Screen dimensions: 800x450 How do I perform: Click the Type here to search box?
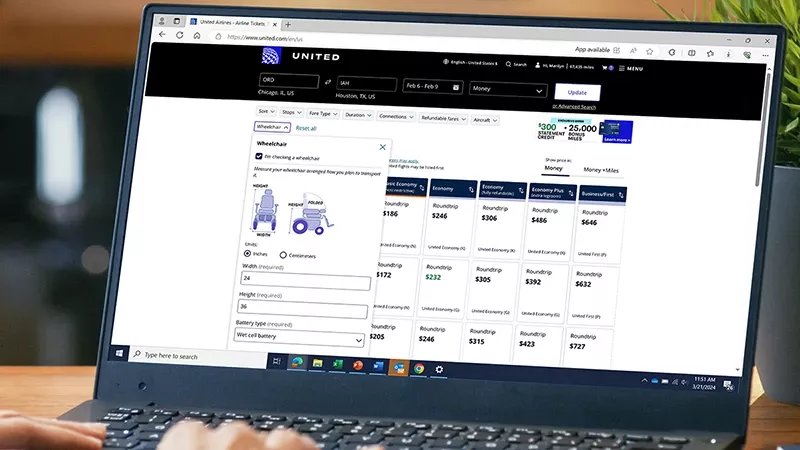(198, 356)
